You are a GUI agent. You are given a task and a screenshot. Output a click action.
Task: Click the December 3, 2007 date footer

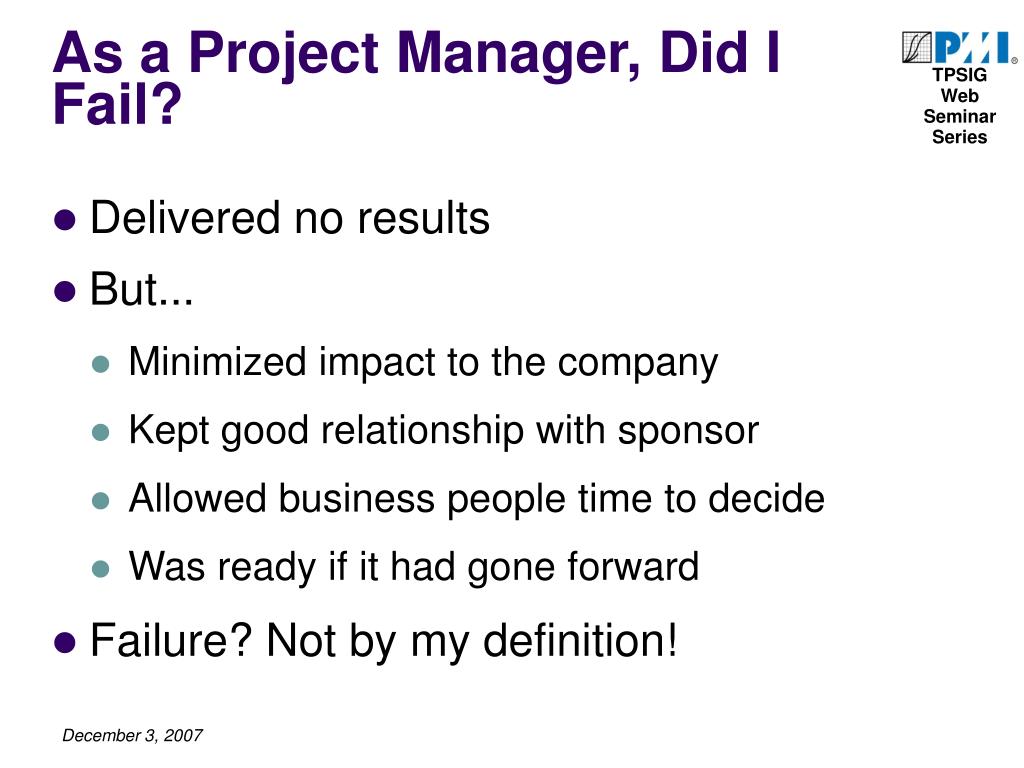point(133,736)
